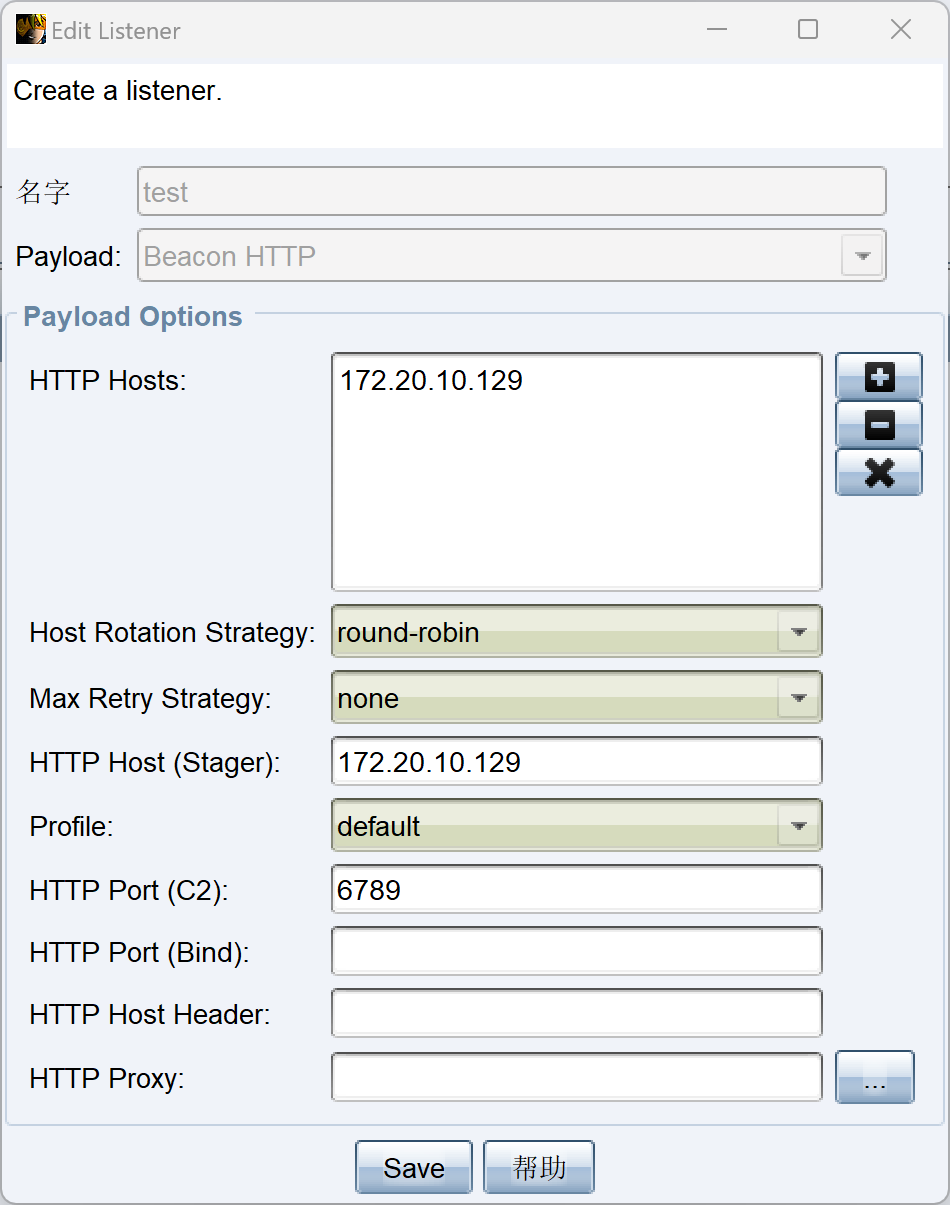Viewport: 950px width, 1205px height.
Task: Click the minus icon to remove host
Action: click(x=878, y=425)
